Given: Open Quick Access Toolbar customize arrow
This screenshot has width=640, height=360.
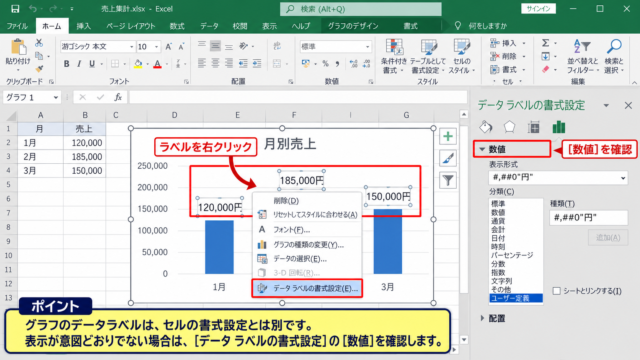Looking at the screenshot, I should pos(72,9).
